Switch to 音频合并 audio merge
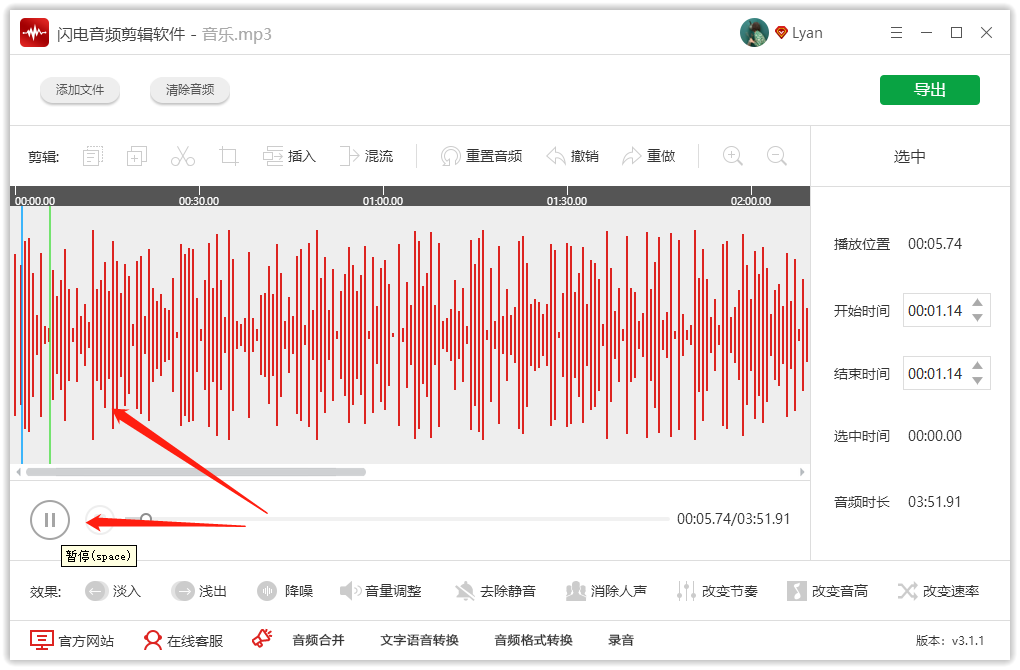 (318, 640)
